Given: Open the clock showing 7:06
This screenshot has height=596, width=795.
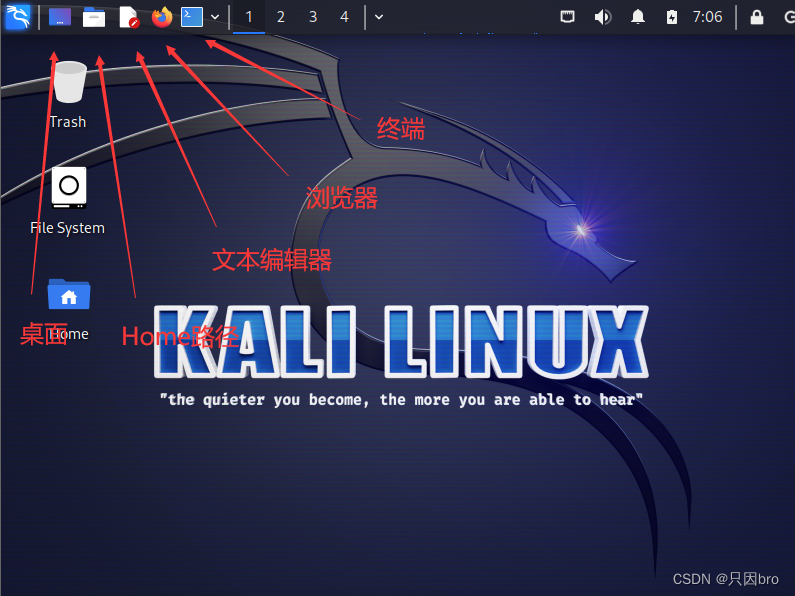Looking at the screenshot, I should [x=707, y=17].
